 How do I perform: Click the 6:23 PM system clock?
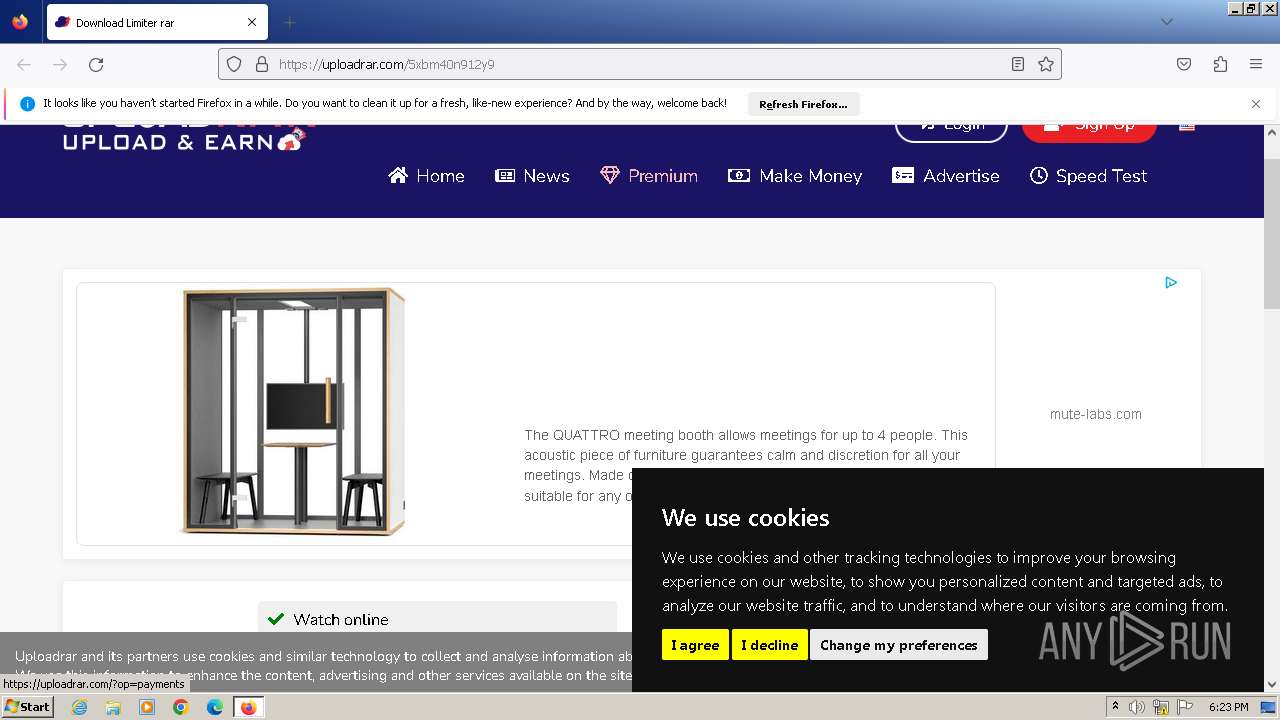coord(1229,707)
